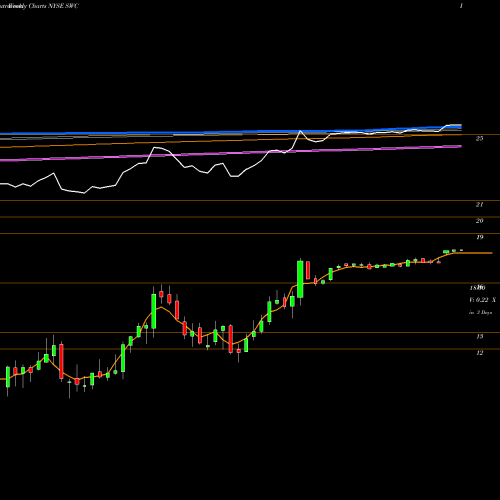Click the 20 price axis label
Image resolution: width=500 pixels, height=500 pixels.
(x=479, y=221)
